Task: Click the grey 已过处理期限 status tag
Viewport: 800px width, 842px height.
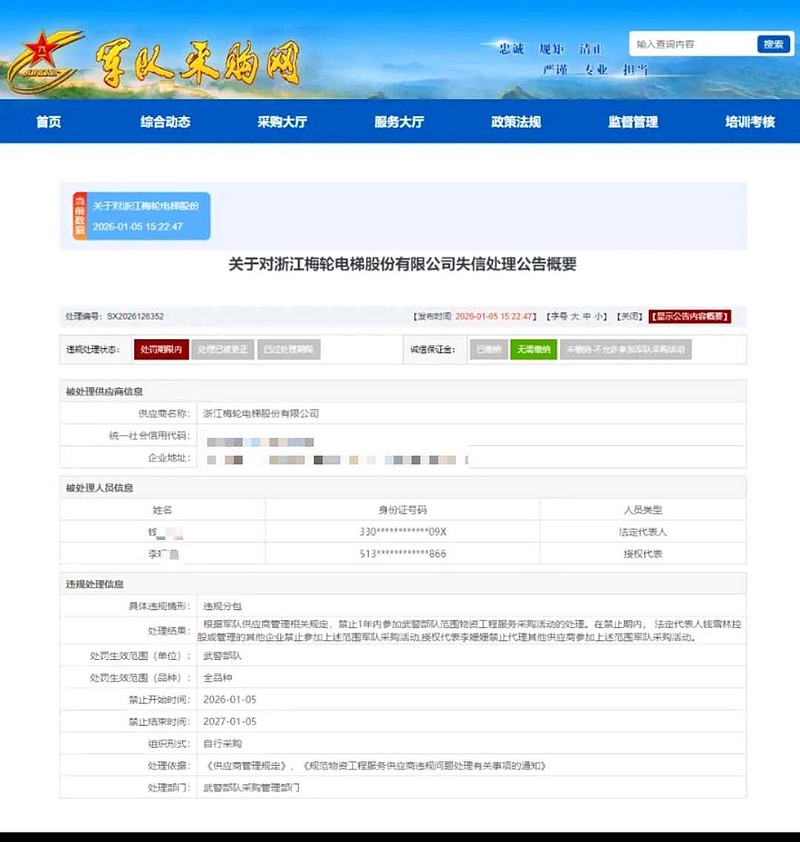Action: [289, 350]
